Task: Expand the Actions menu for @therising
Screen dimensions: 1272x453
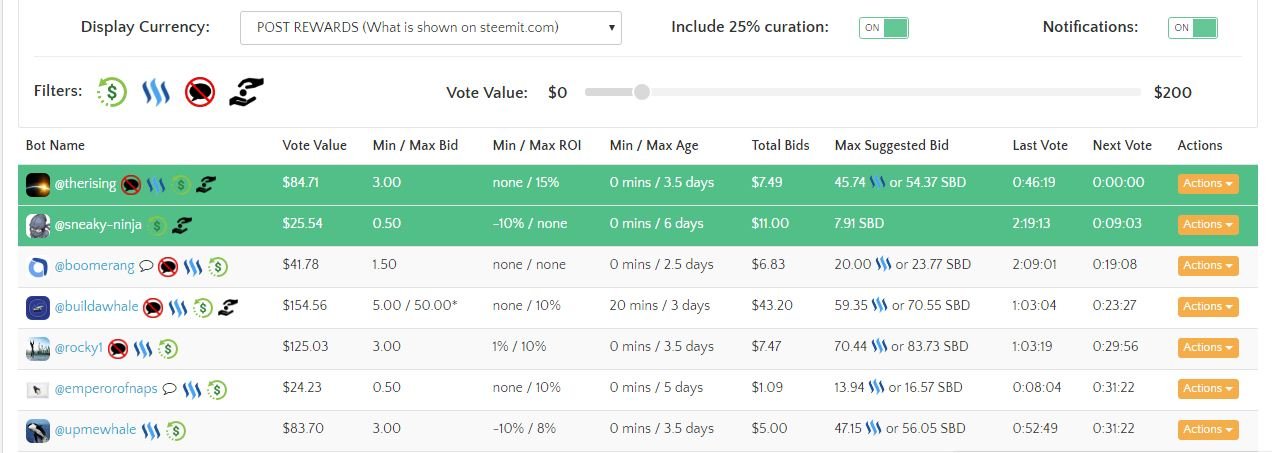Action: 1208,184
